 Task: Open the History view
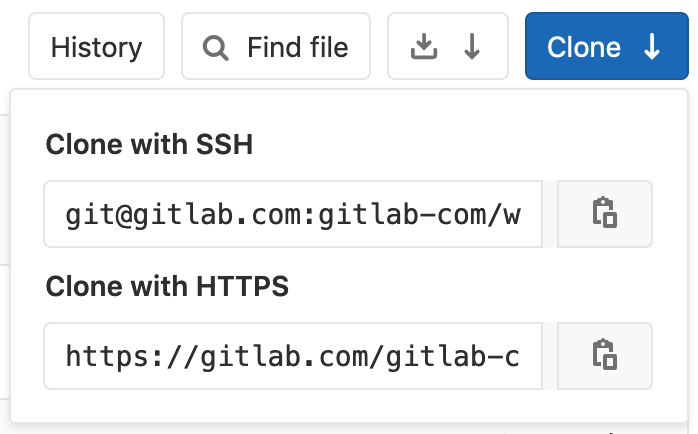96,46
